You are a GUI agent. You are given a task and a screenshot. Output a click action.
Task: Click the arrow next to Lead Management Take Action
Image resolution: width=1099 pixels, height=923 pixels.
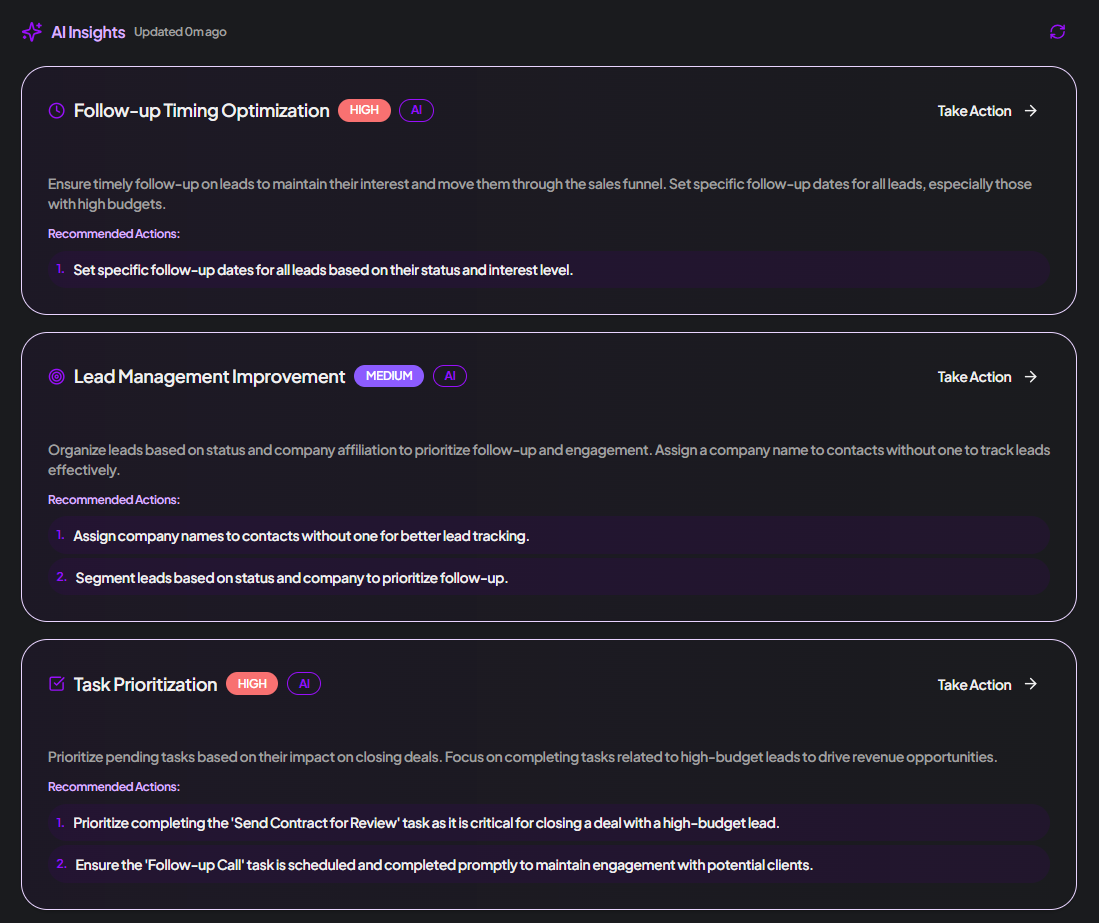(x=1030, y=377)
